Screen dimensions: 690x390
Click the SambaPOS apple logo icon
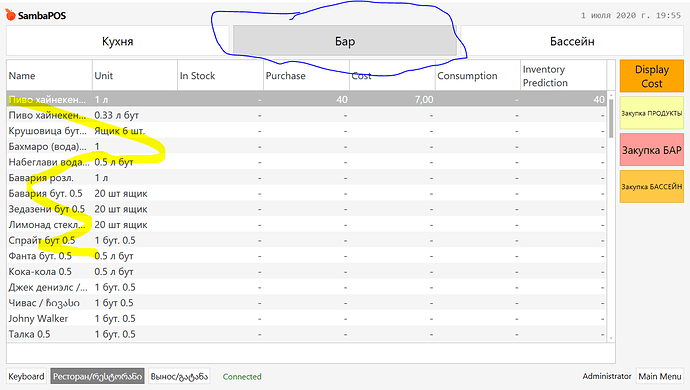pyautogui.click(x=11, y=15)
